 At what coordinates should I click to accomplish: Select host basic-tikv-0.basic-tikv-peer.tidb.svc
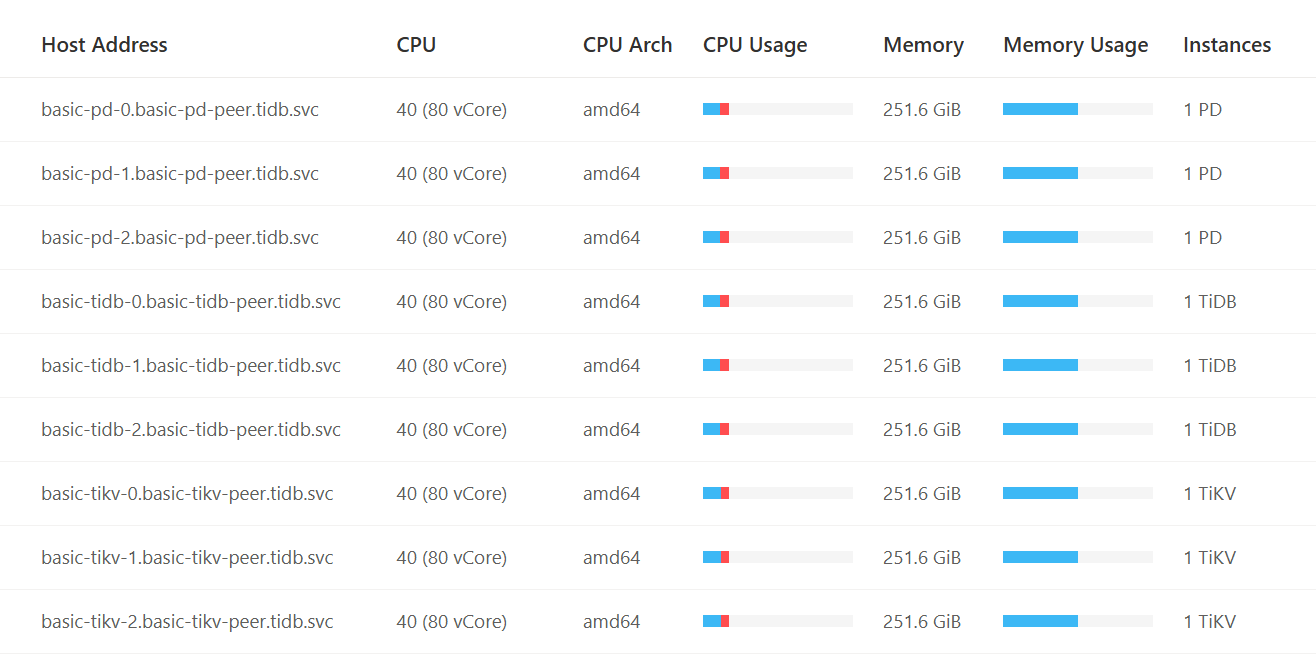click(187, 494)
